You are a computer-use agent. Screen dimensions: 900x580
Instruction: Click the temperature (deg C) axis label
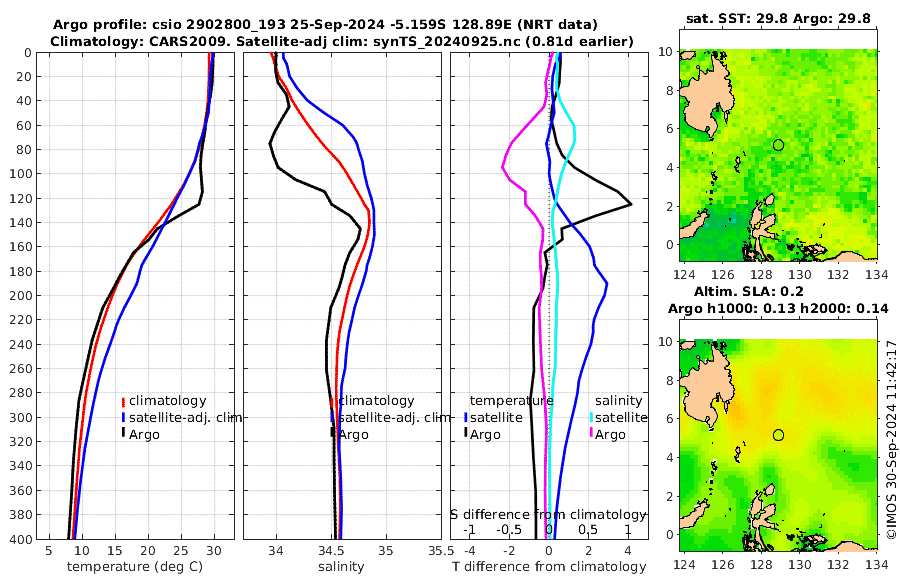click(x=135, y=567)
